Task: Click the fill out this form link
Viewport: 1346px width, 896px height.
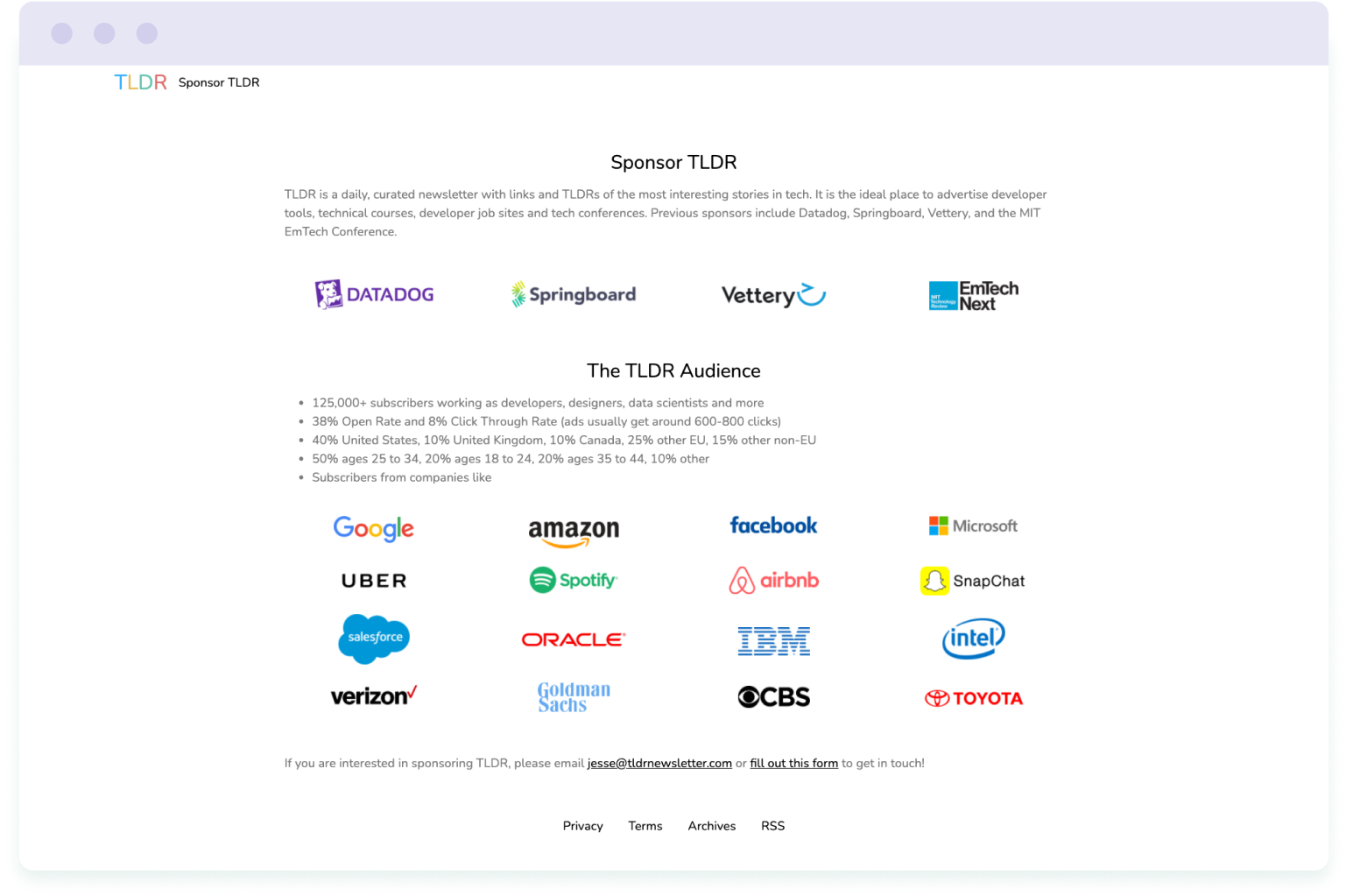Action: 793,763
